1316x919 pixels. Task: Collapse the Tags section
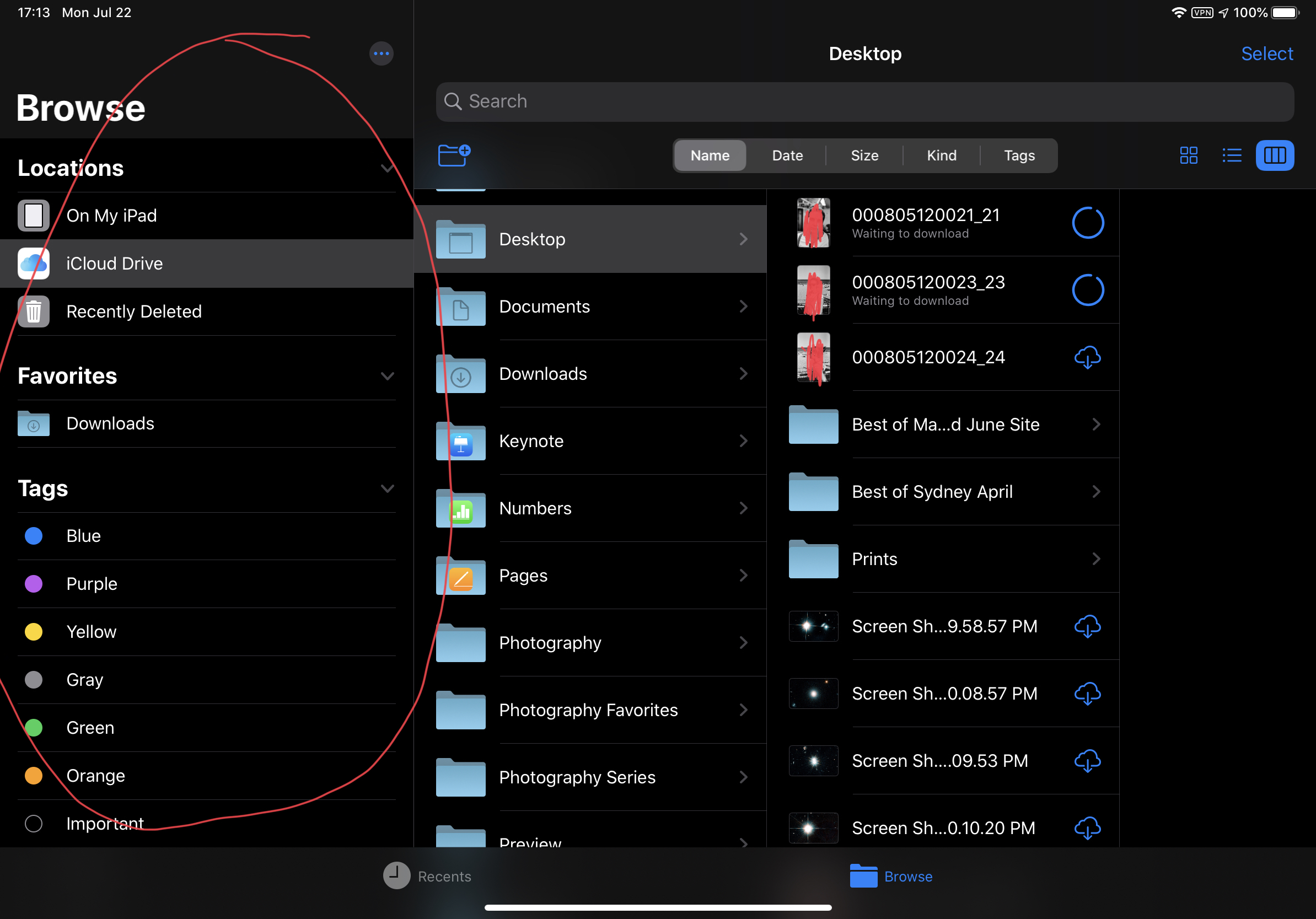(388, 488)
